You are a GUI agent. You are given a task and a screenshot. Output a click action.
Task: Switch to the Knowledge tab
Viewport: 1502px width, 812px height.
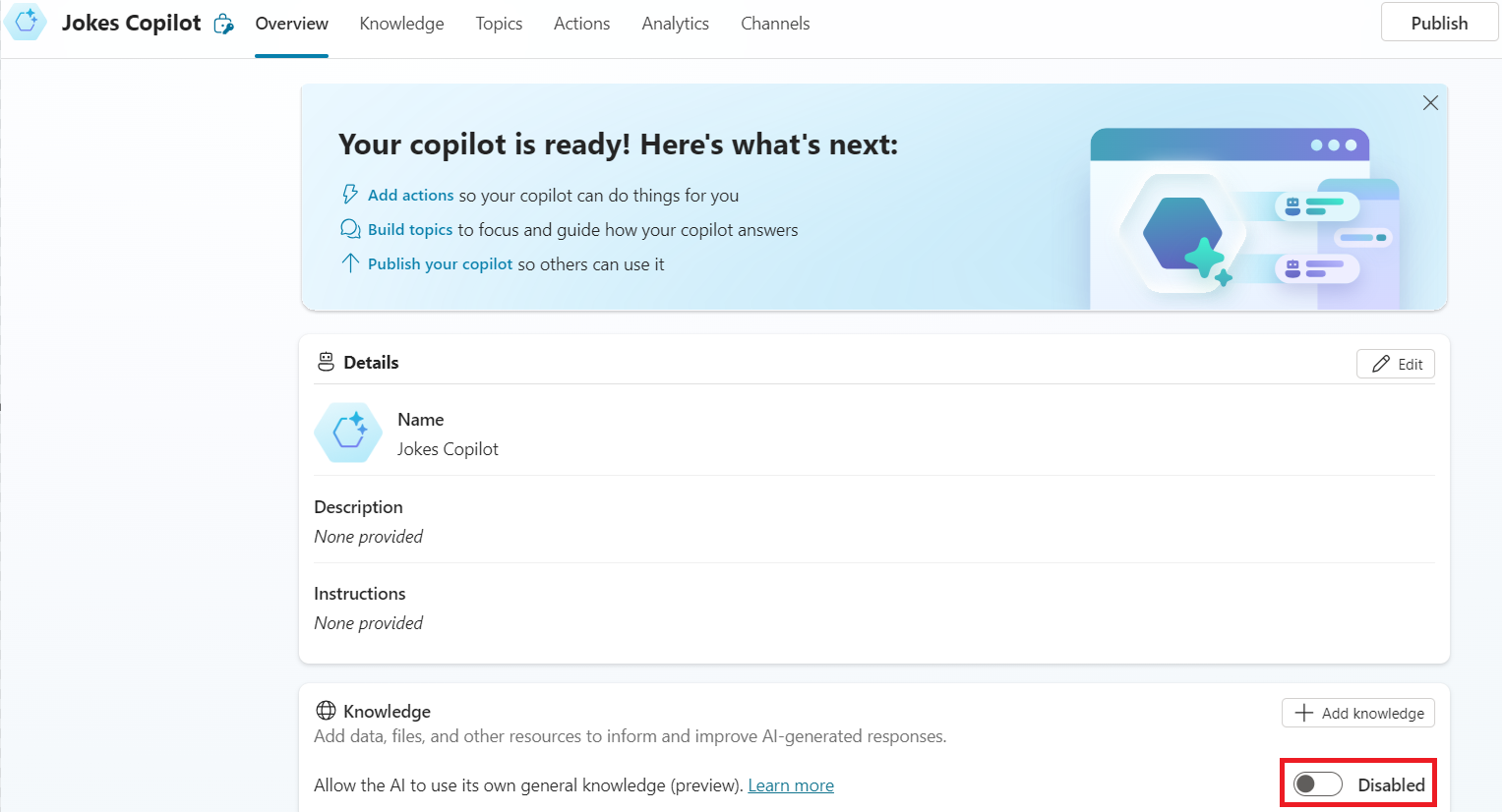[401, 24]
